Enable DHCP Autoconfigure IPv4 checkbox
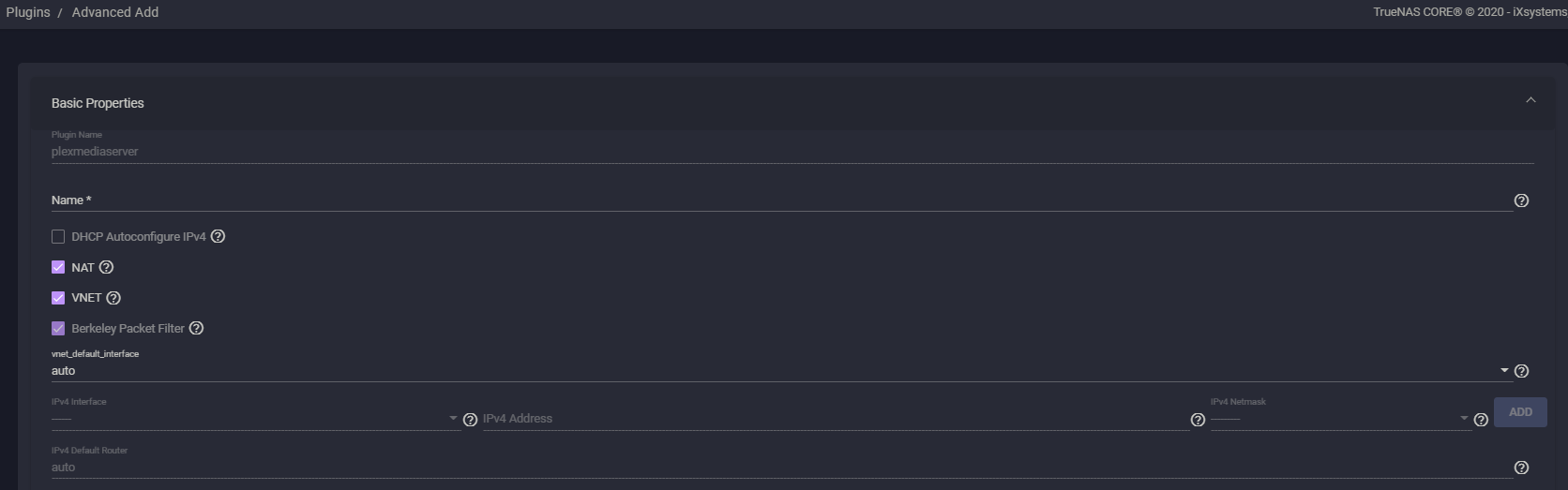Viewport: 1568px width, 490px height. (58, 237)
